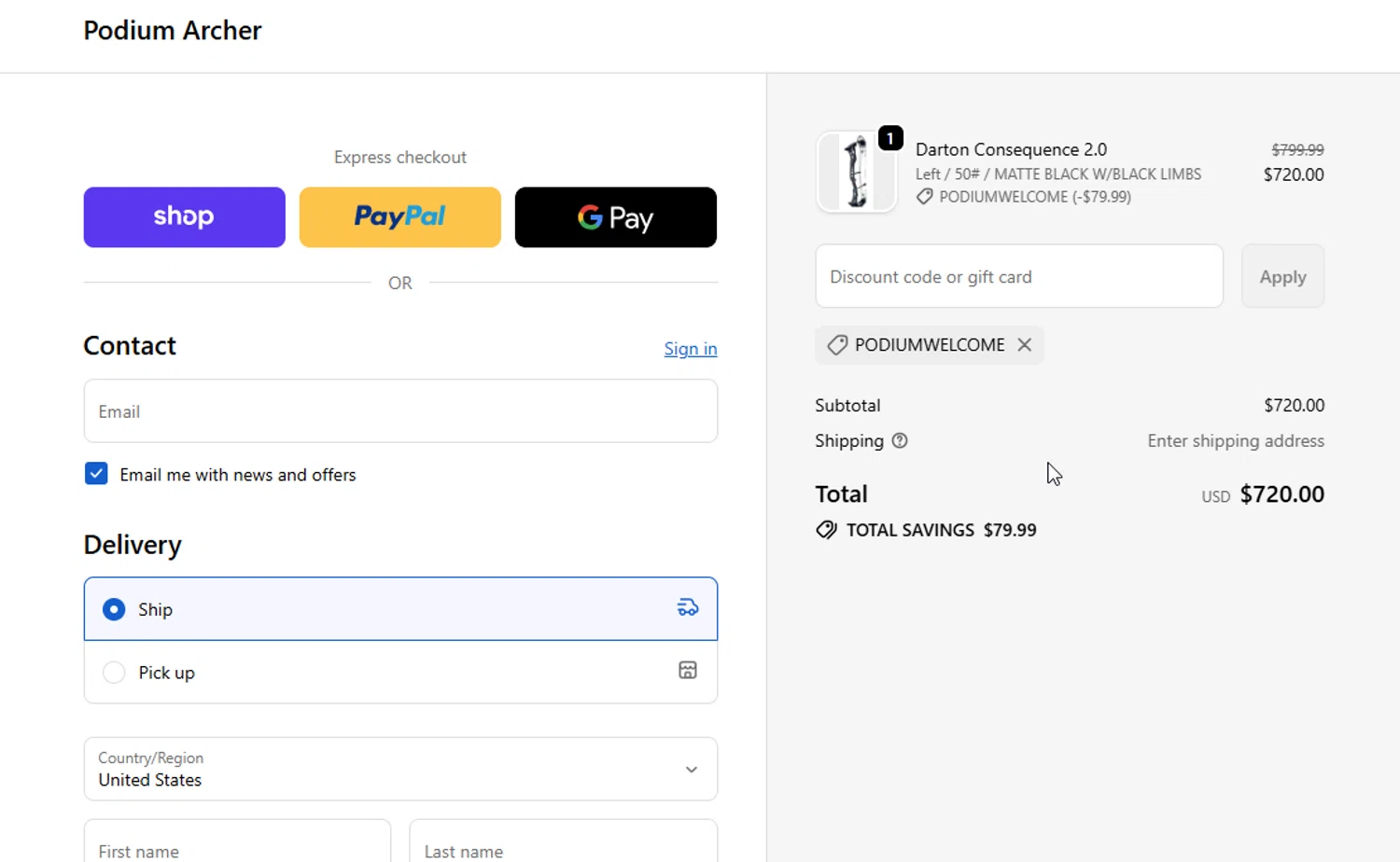
Task: Click the Sign in link
Action: point(690,349)
